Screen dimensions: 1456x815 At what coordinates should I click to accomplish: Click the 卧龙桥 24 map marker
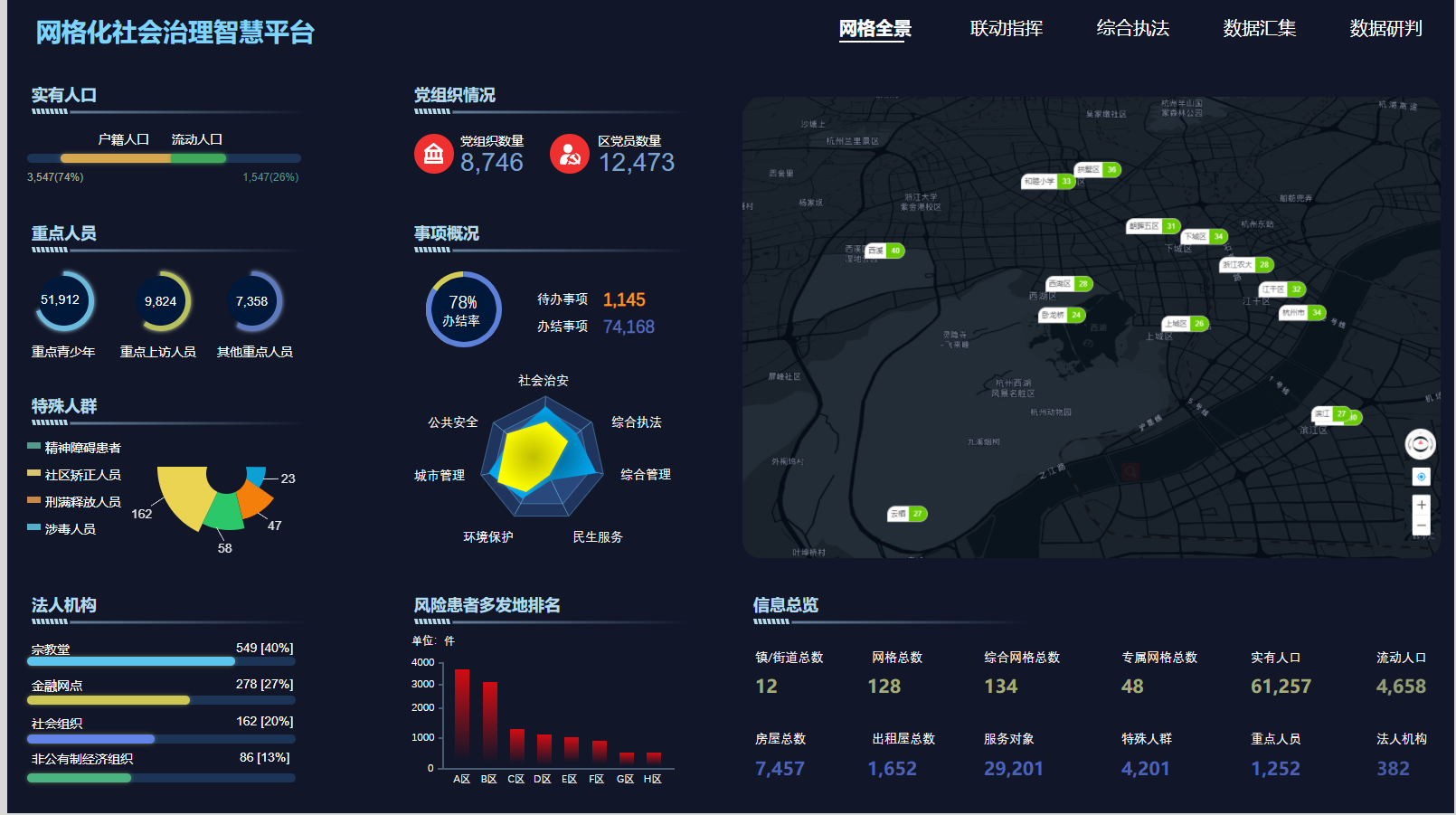click(1062, 315)
